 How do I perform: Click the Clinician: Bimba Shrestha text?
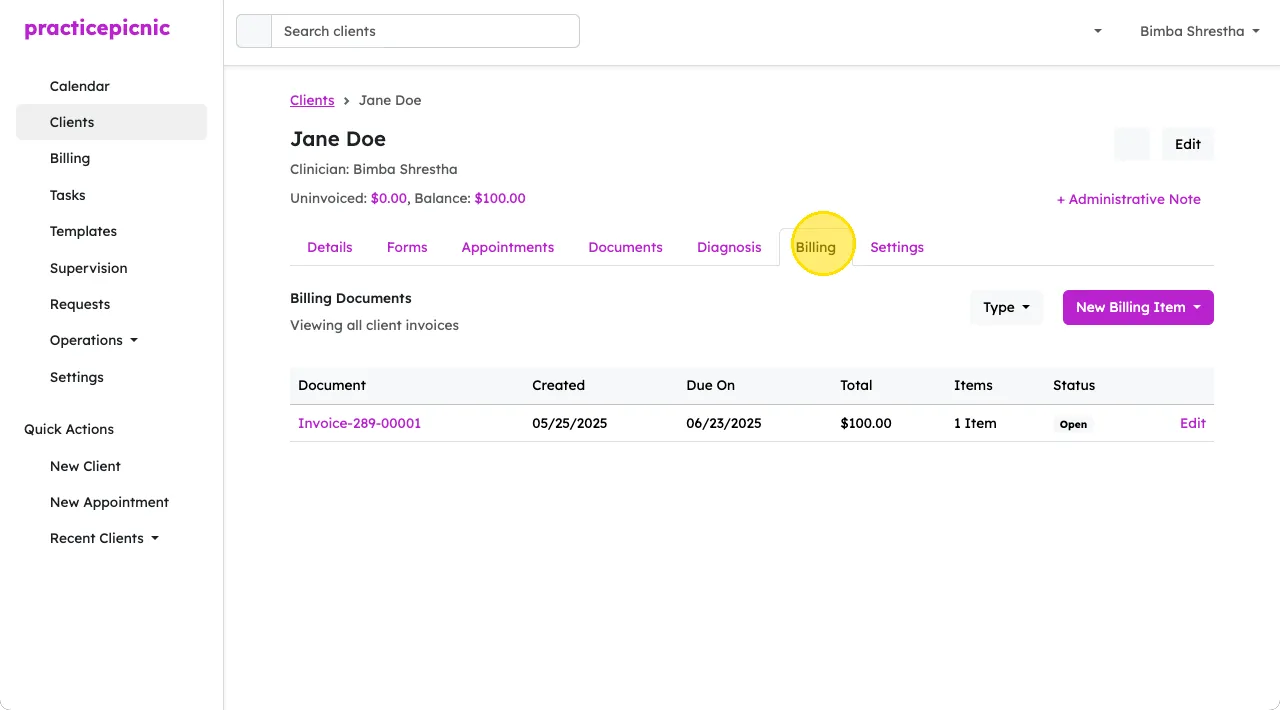(x=374, y=169)
